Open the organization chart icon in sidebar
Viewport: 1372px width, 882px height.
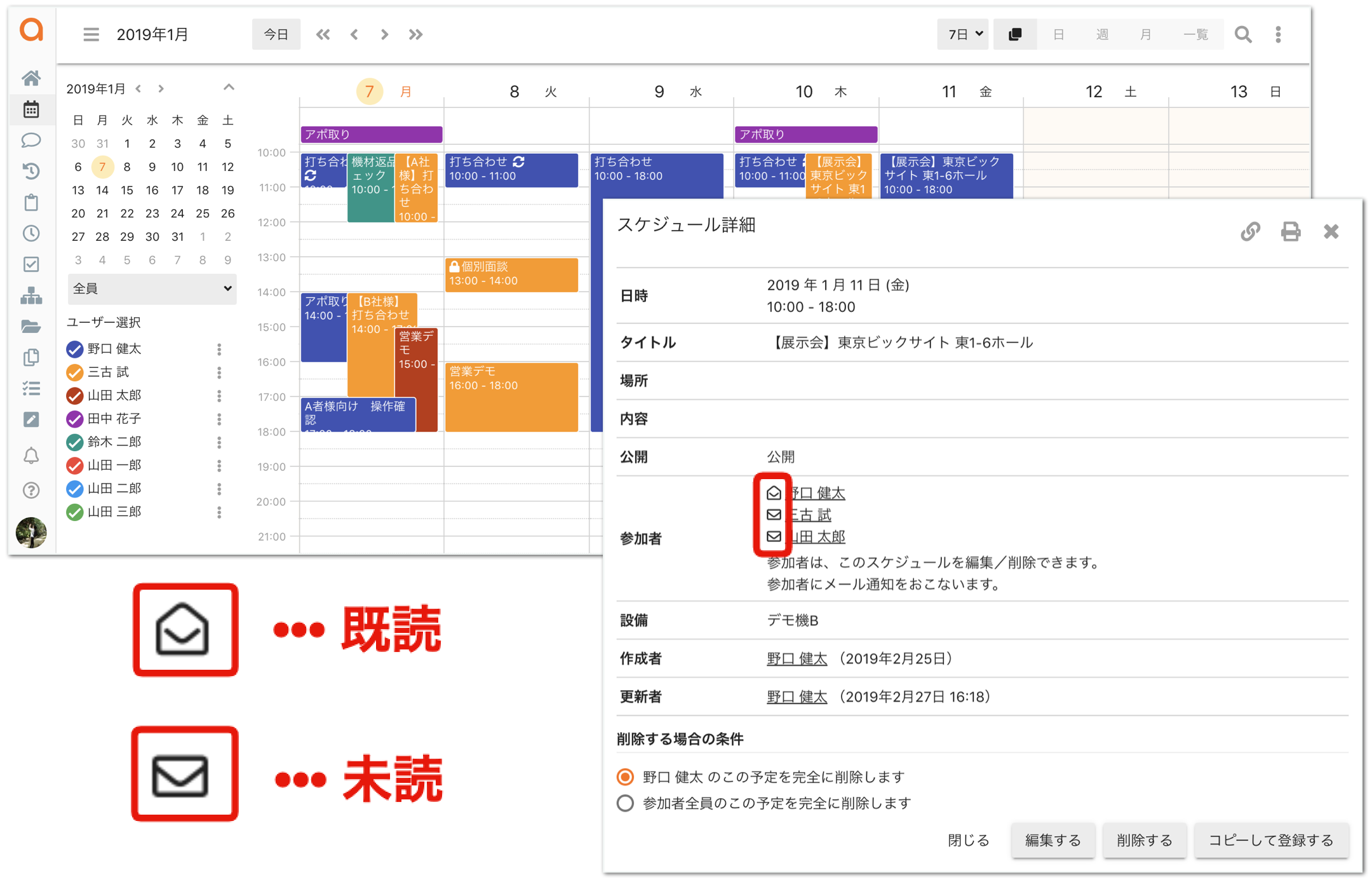point(31,295)
